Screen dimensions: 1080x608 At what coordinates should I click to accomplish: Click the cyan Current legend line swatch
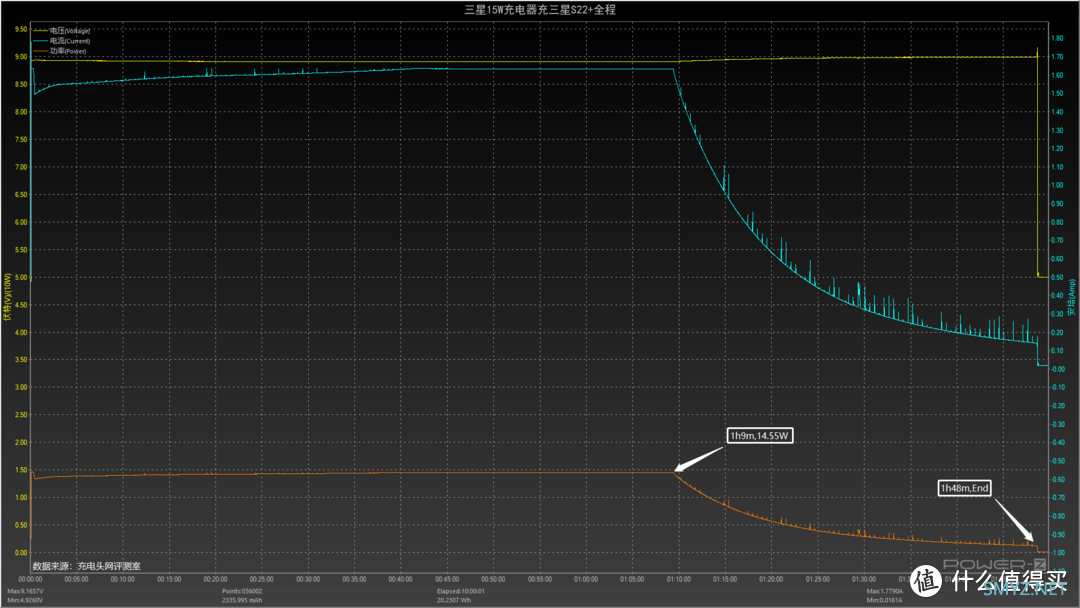(x=40, y=41)
